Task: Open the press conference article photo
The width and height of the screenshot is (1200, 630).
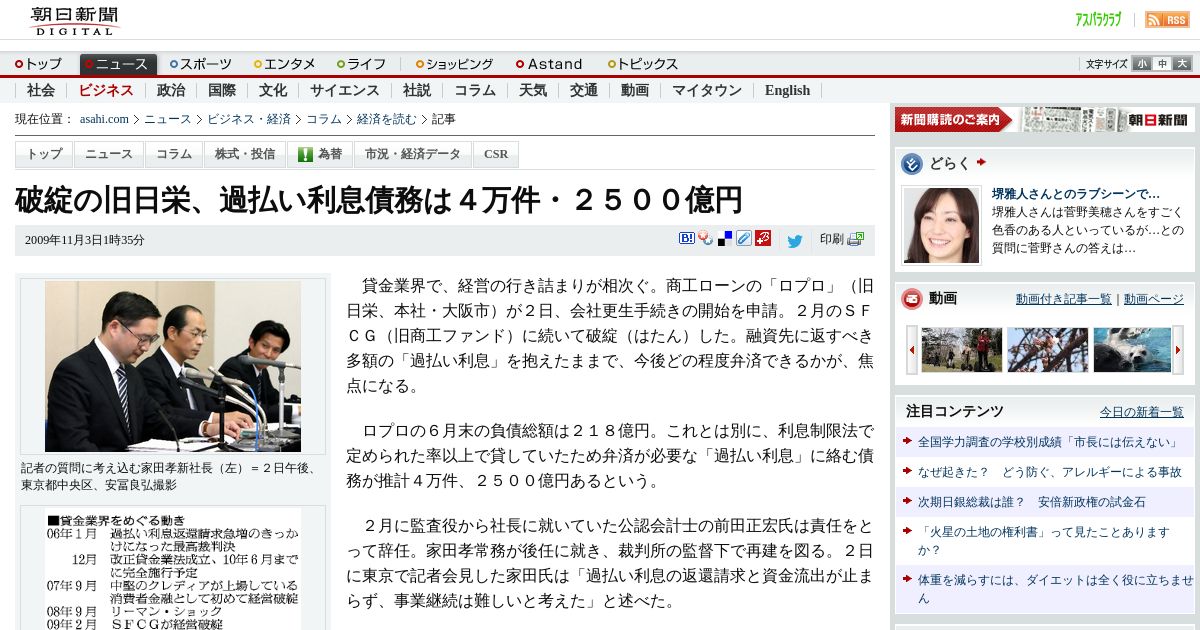Action: pyautogui.click(x=173, y=366)
